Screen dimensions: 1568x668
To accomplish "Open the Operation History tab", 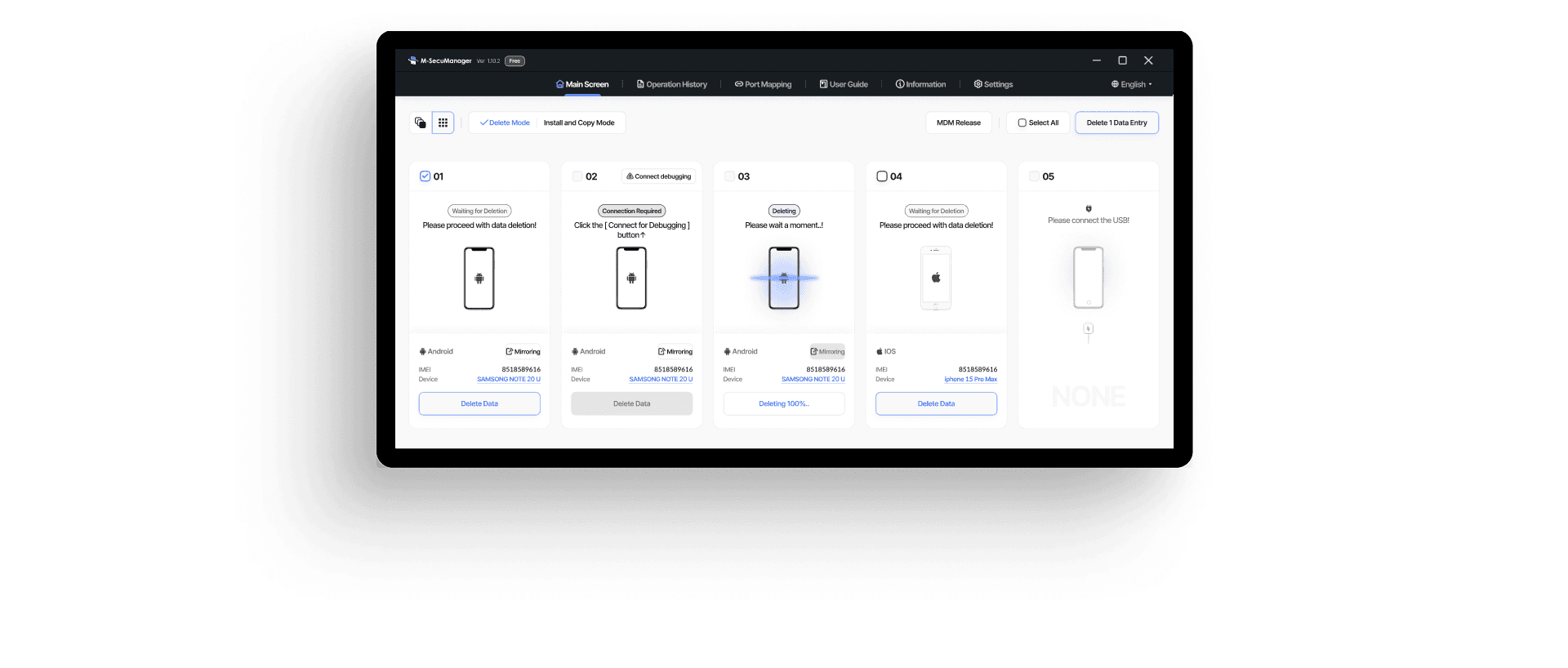I will [672, 84].
